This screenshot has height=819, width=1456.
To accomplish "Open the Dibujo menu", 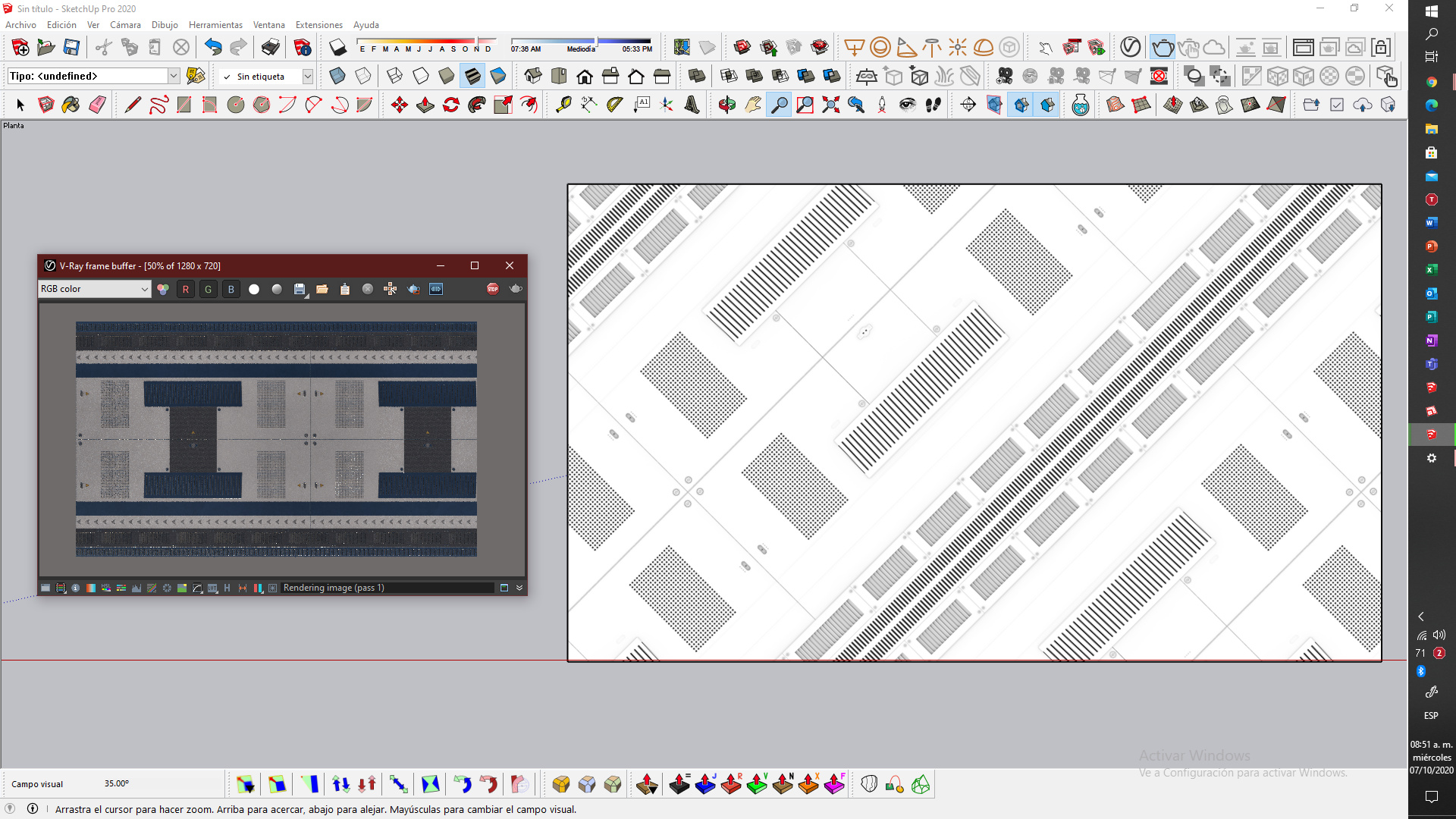I will click(165, 25).
